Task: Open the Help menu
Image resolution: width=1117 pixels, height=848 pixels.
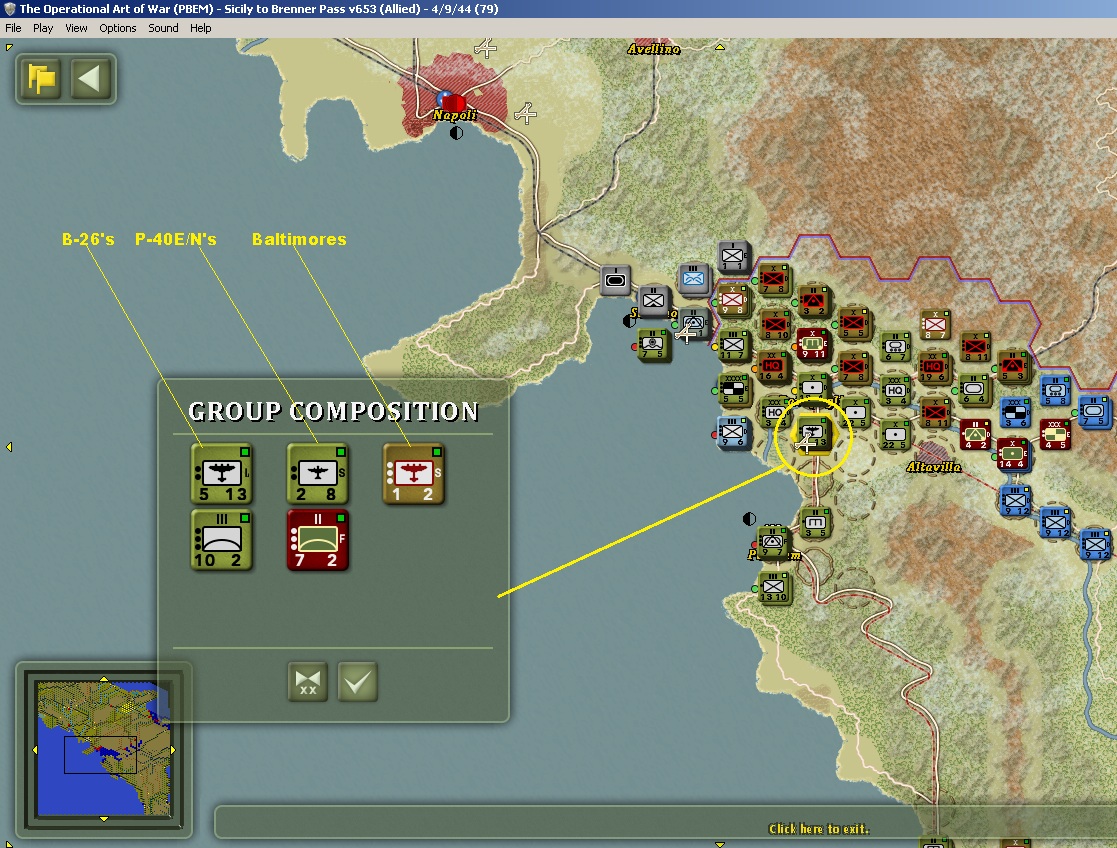Action: 200,28
